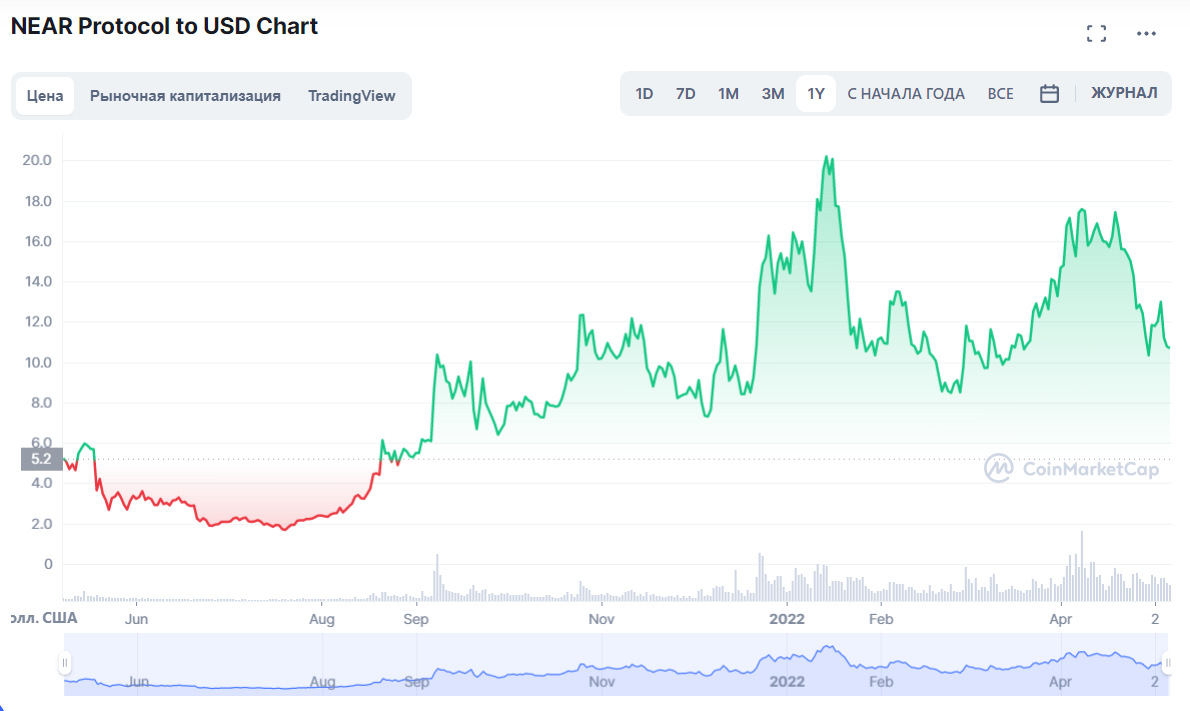Screen dimensions: 1190x711
Task: Click the 20.0 value on price axis
Action: click(x=37, y=160)
